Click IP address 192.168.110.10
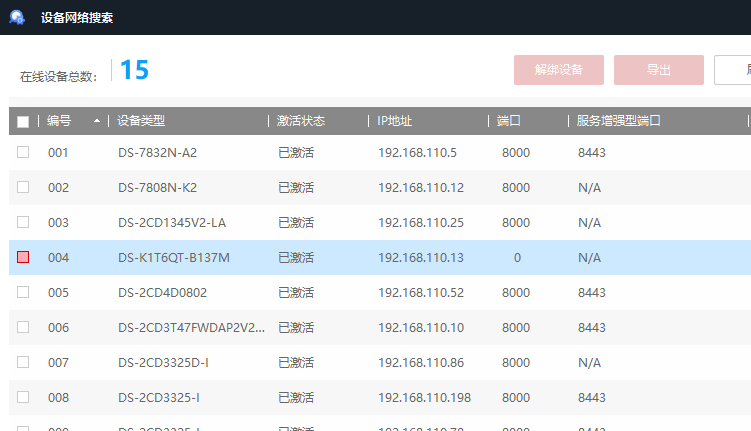 [x=421, y=328]
